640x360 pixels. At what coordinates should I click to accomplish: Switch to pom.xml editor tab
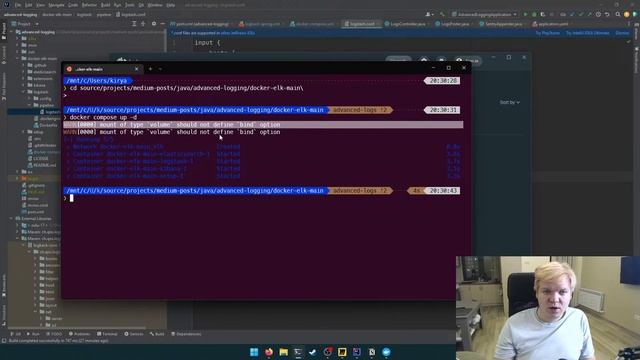coord(201,24)
